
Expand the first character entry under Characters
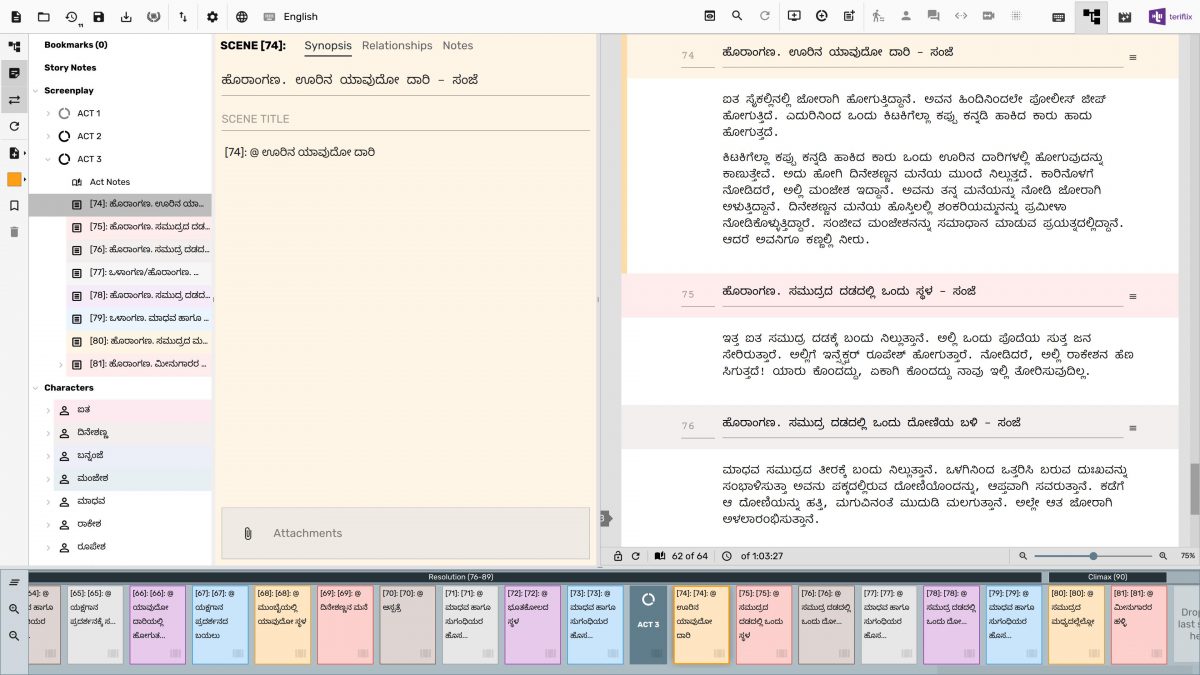pos(47,410)
